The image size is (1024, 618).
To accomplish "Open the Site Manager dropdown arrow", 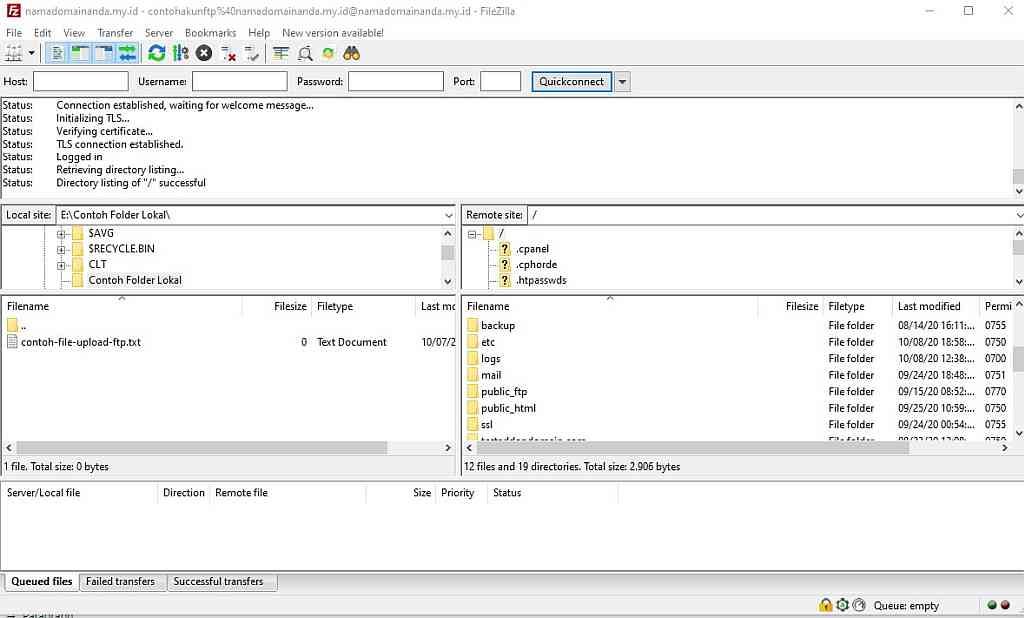I will pos(31,54).
